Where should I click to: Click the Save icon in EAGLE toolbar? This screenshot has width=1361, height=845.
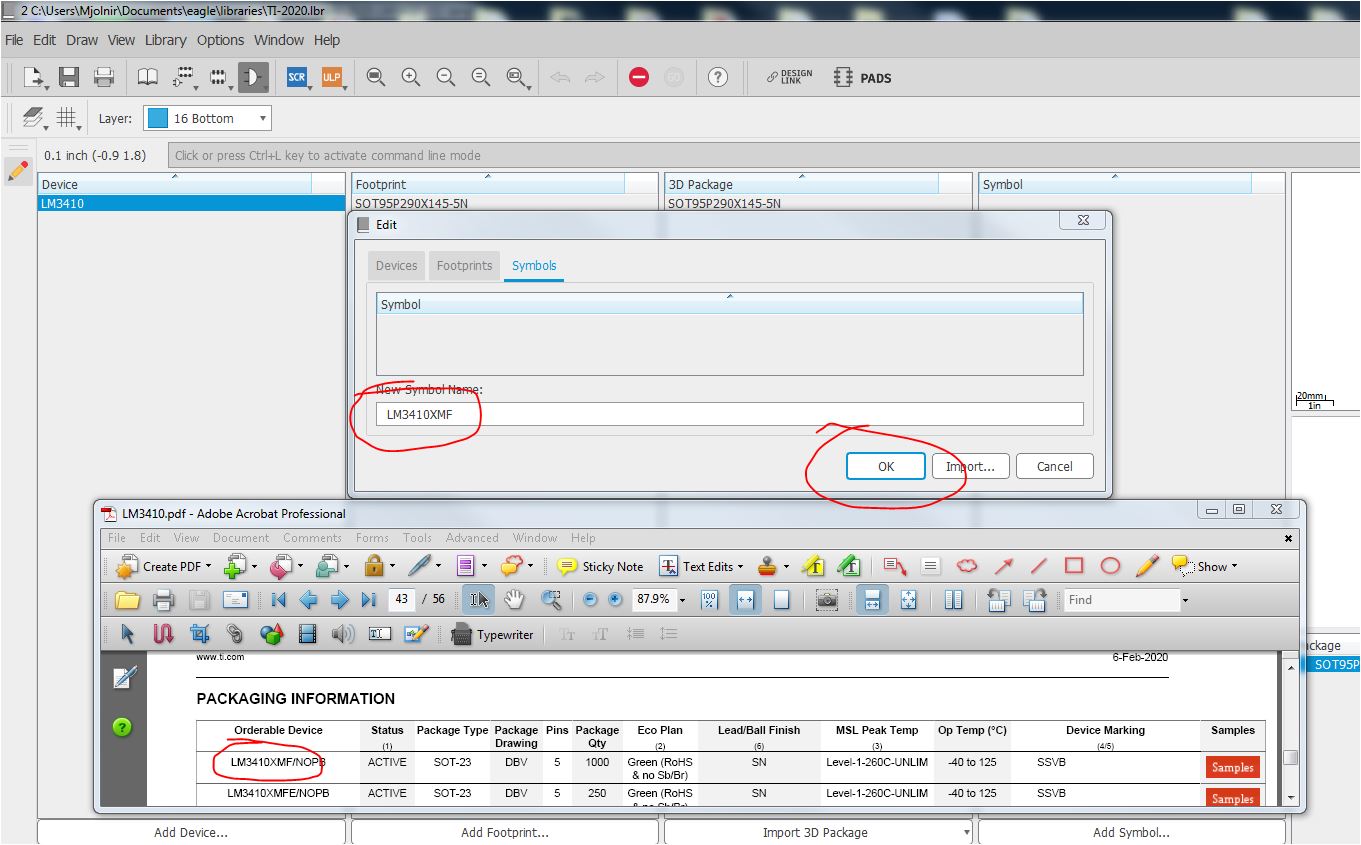[69, 77]
